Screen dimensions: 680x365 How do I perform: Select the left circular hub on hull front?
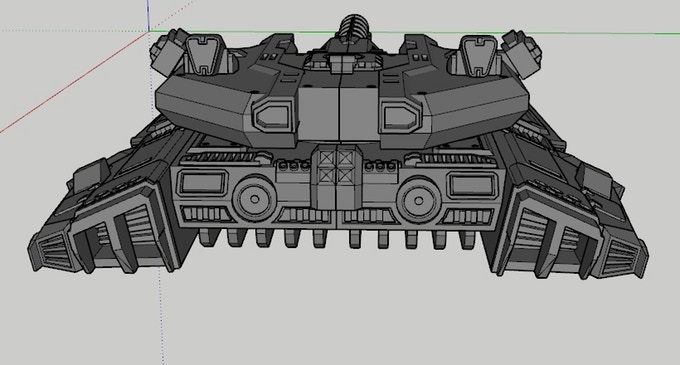255,199
